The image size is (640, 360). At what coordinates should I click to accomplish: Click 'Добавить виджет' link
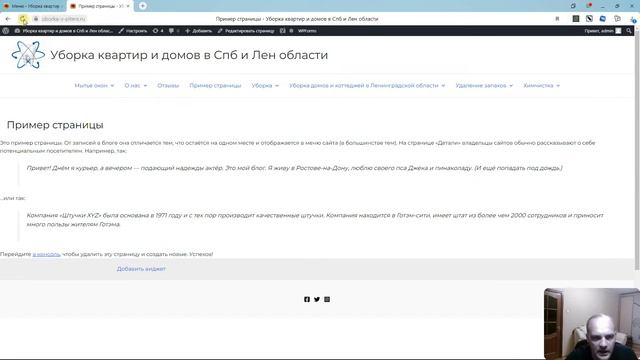141,269
